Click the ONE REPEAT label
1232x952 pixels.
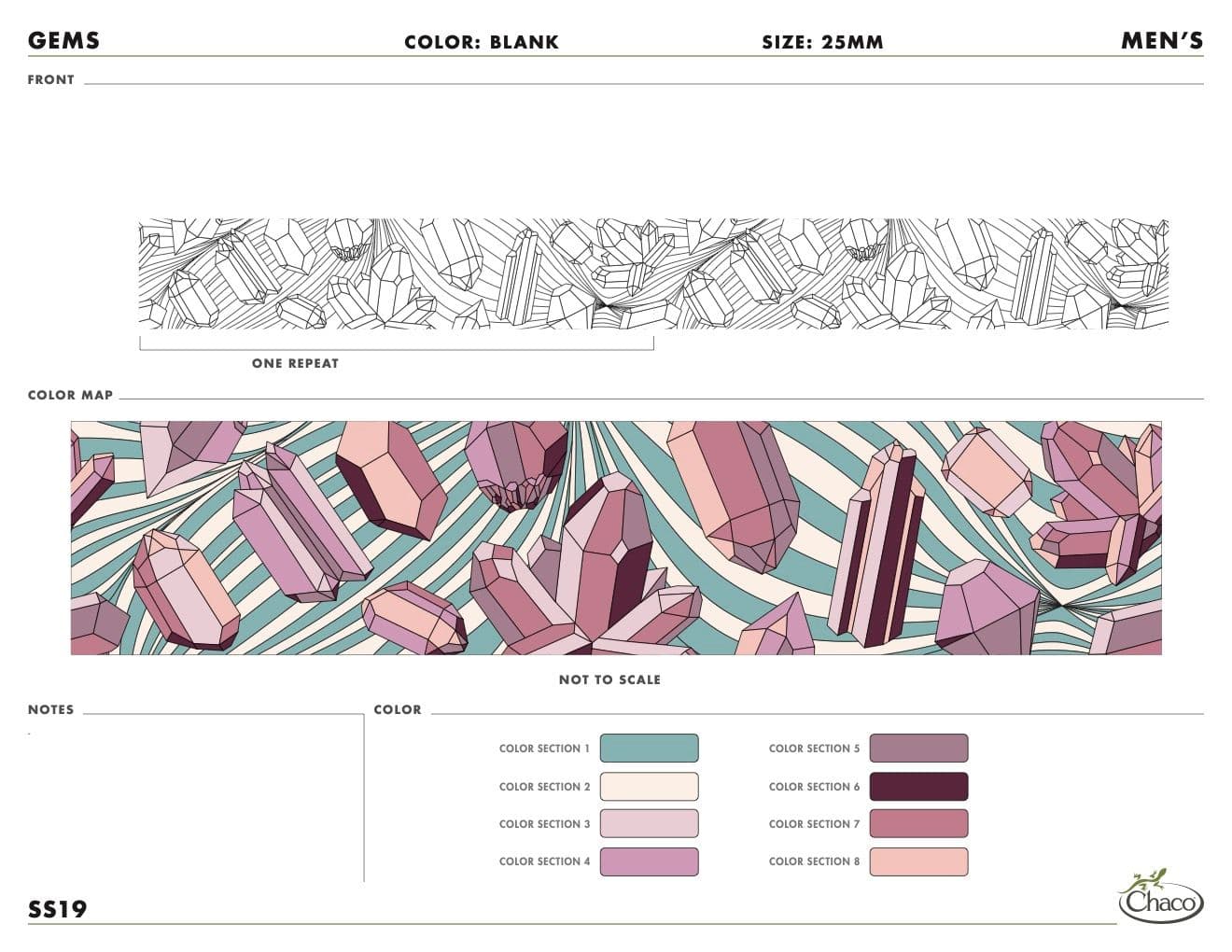pos(295,363)
